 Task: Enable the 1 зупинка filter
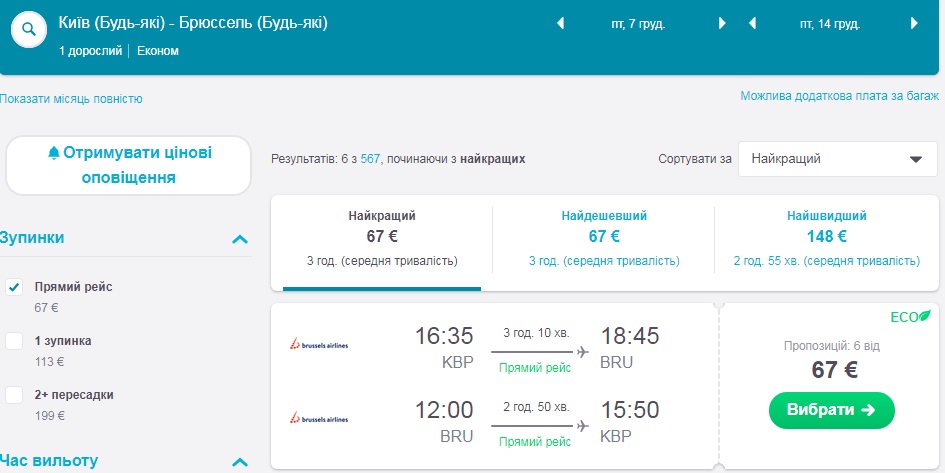pos(15,341)
